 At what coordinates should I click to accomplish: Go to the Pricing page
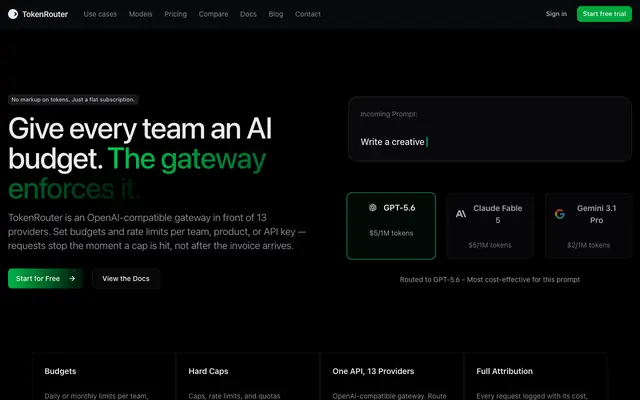176,14
